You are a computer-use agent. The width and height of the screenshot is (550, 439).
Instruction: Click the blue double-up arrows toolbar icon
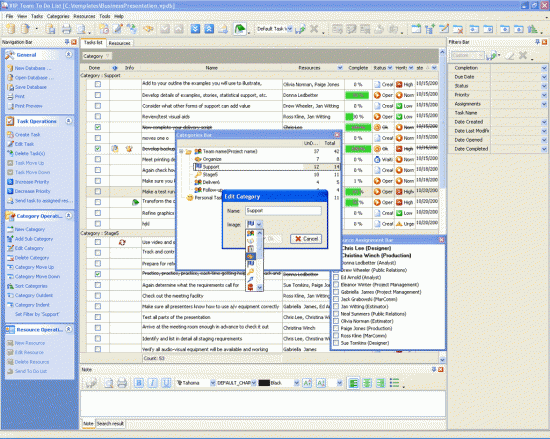[209, 29]
